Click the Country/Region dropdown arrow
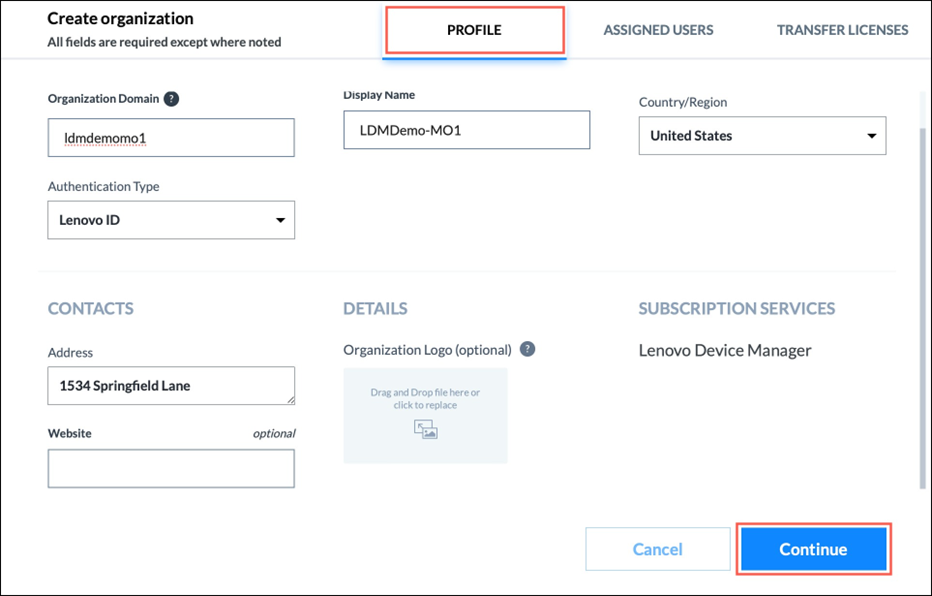 pyautogui.click(x=871, y=136)
